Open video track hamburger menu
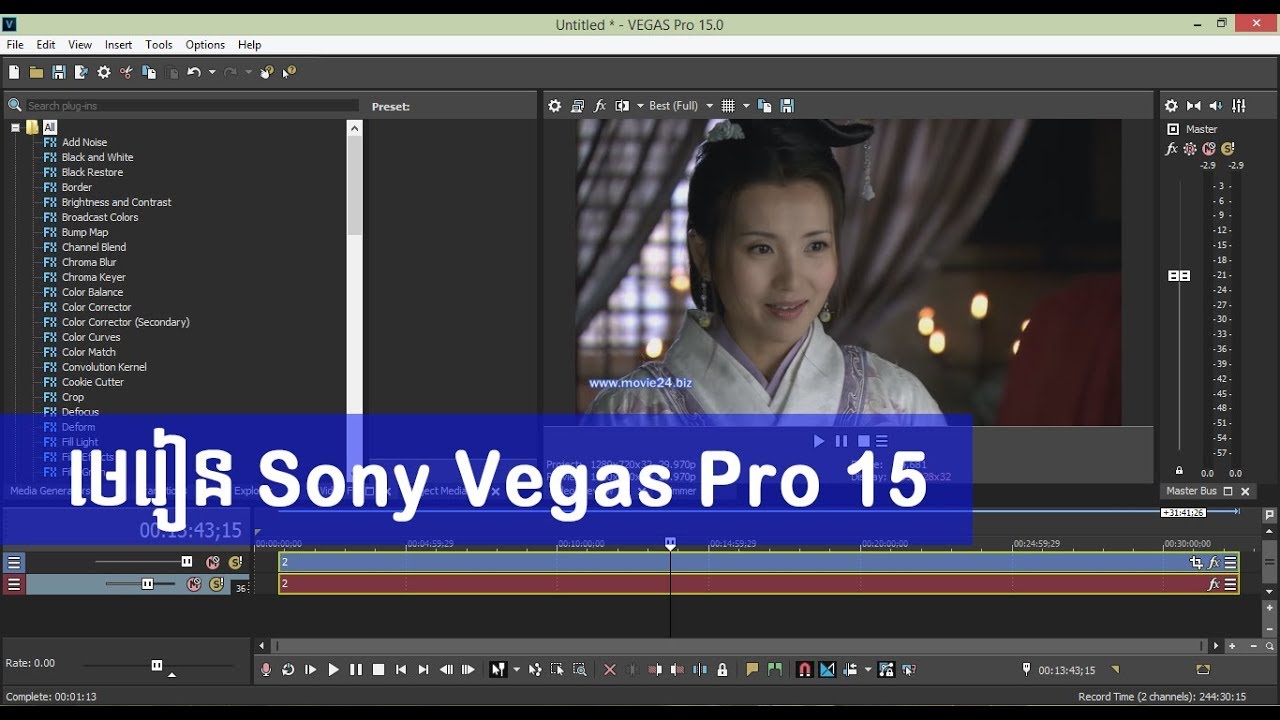1280x720 pixels. (x=13, y=562)
